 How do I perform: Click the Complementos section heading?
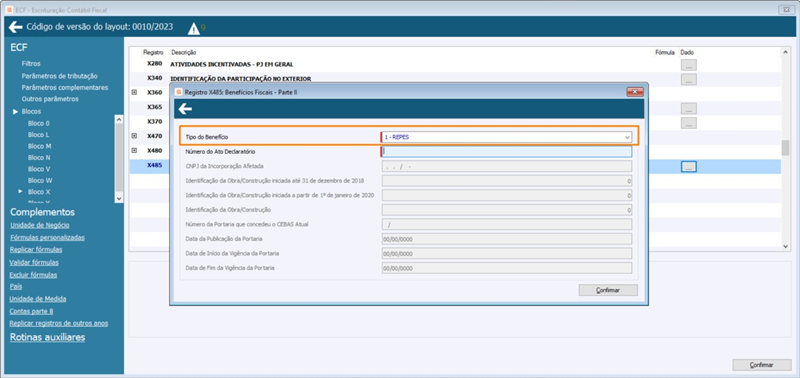(42, 212)
